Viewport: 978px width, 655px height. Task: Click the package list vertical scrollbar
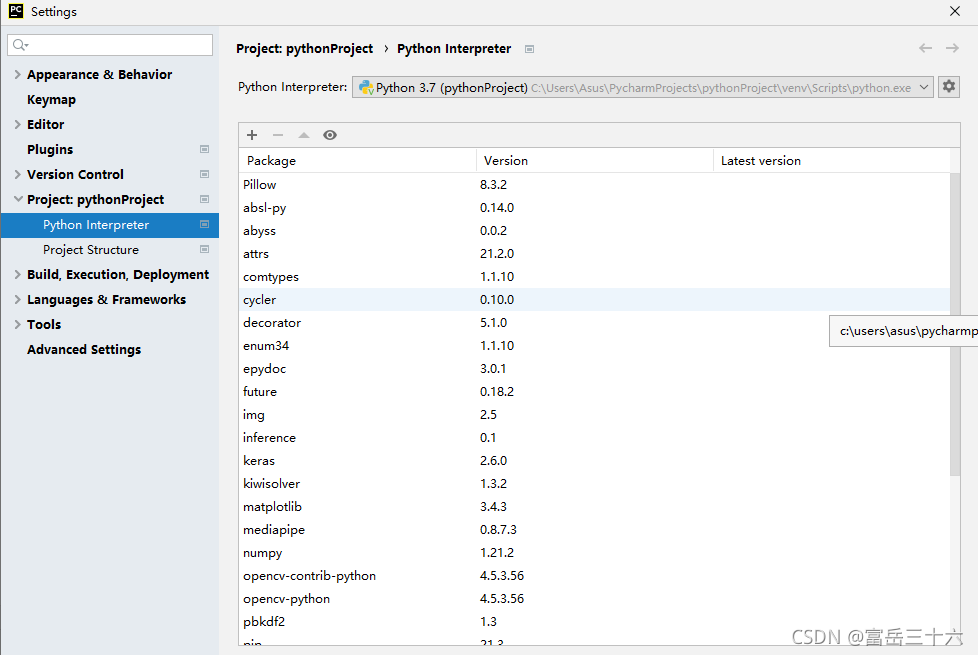tap(955, 324)
